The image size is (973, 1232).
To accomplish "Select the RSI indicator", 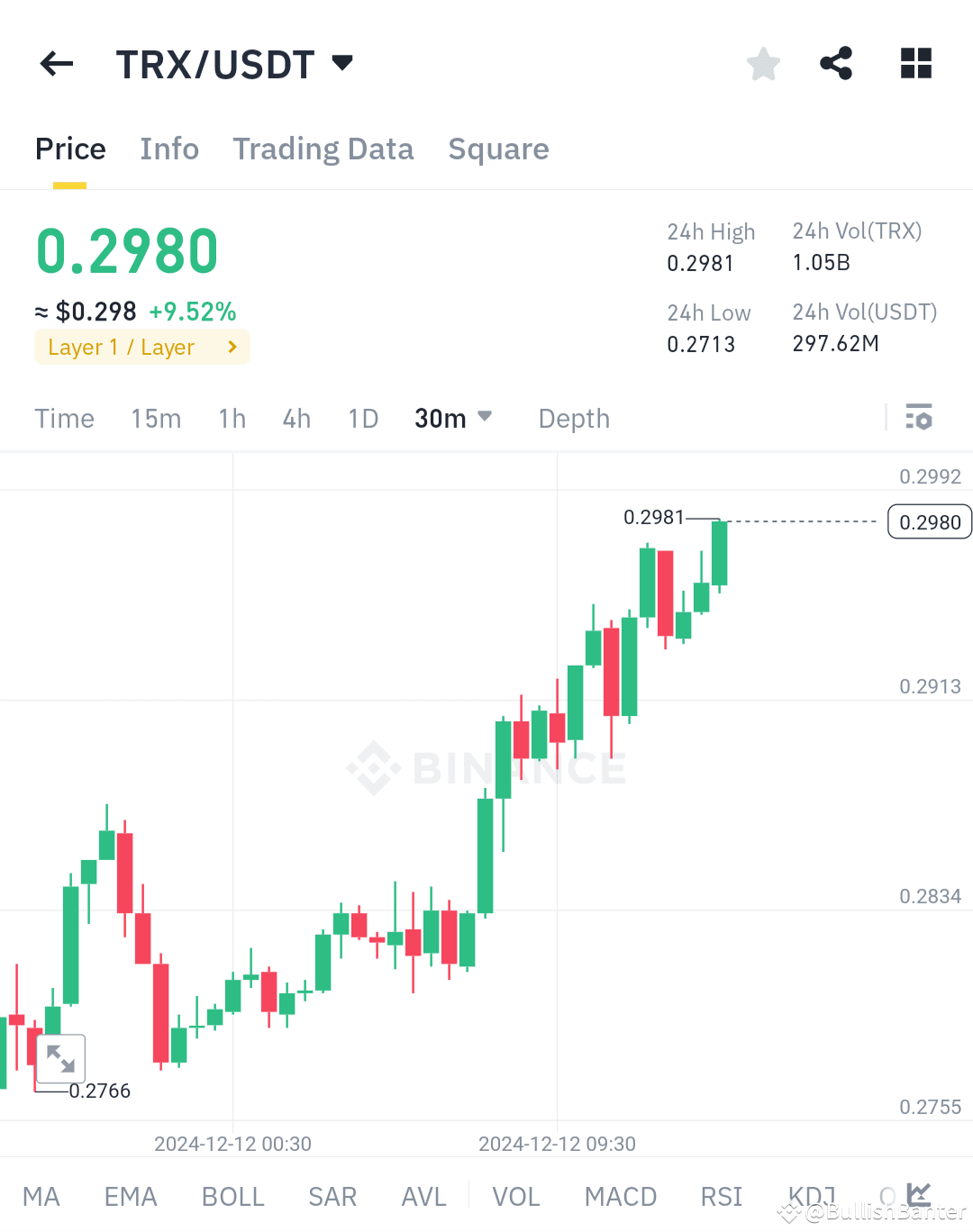I will 720,1196.
